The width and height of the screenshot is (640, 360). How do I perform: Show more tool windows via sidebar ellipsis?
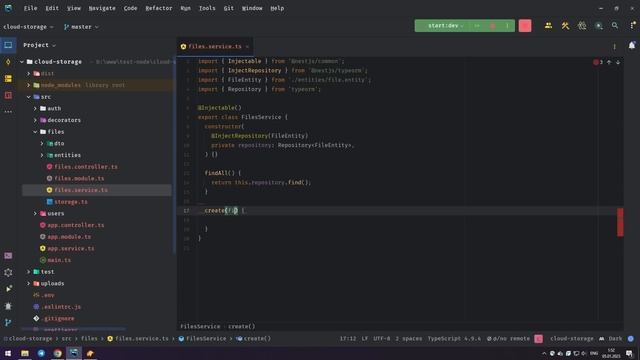[x=8, y=111]
